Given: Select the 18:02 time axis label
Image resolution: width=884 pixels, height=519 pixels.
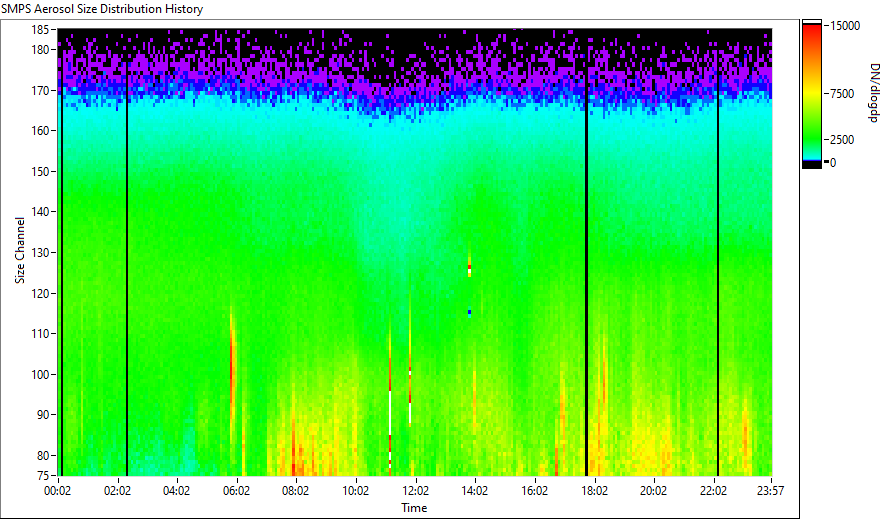Looking at the screenshot, I should 594,491.
